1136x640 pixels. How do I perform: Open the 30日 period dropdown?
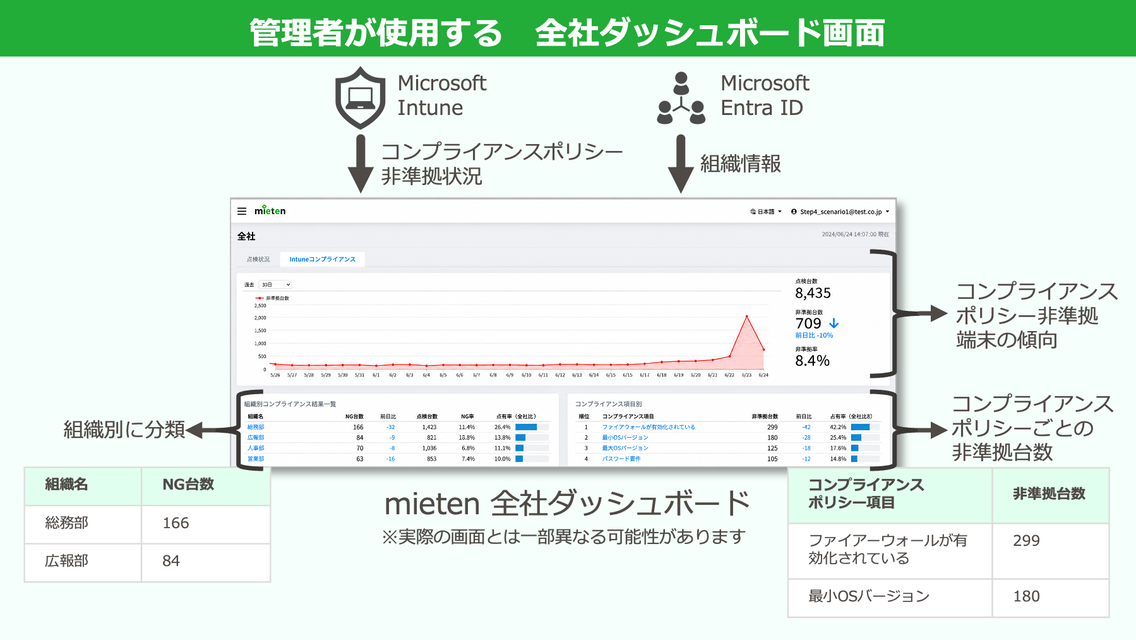[275, 285]
